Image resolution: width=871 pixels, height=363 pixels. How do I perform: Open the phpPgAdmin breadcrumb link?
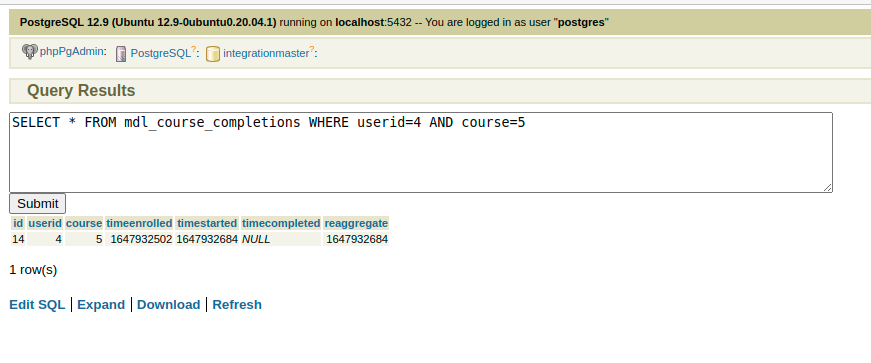point(71,51)
